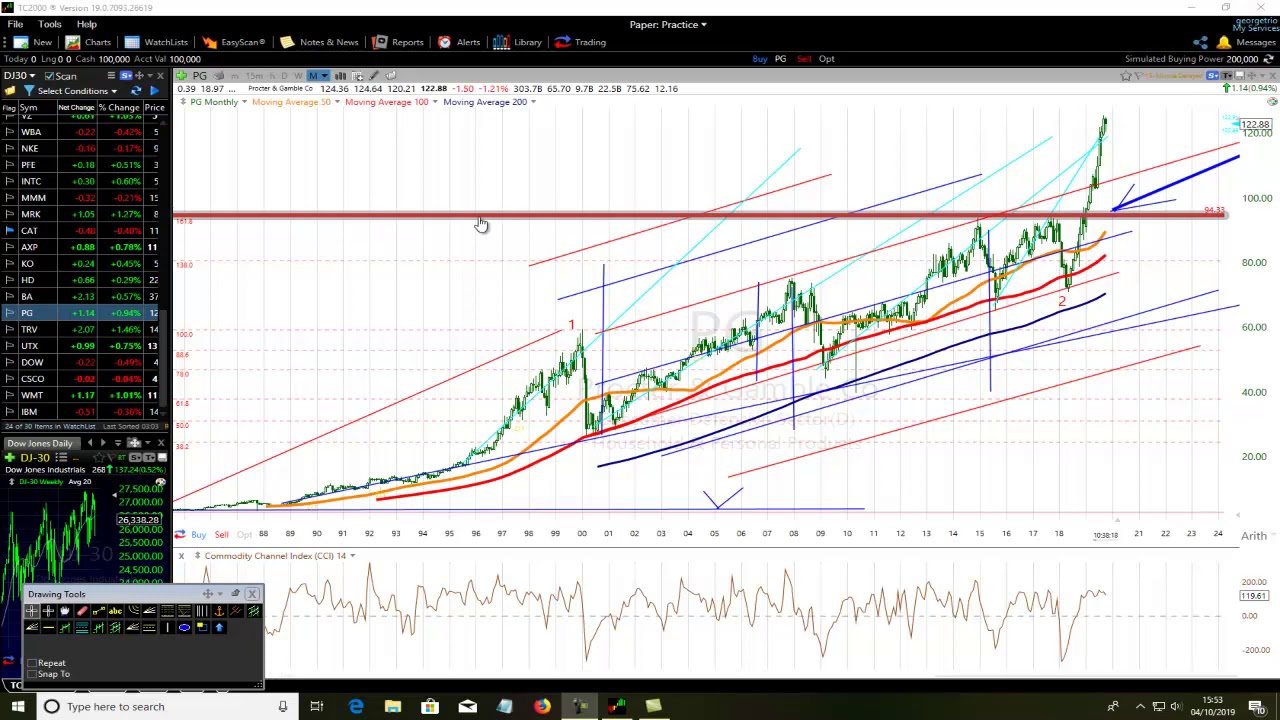Click the red Sell button in the order bar
The image size is (1280, 720).
coord(804,59)
